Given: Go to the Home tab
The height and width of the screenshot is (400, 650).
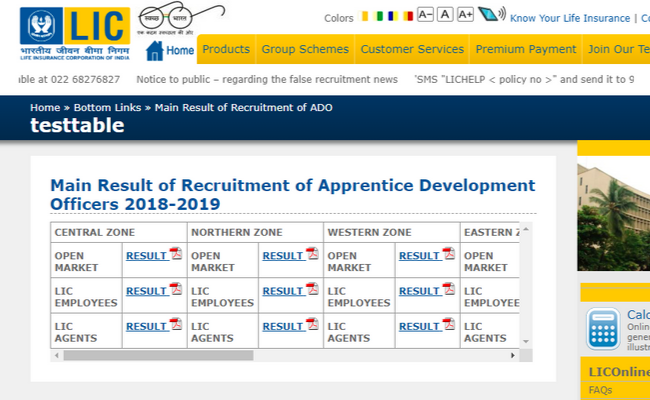Looking at the screenshot, I should click(x=170, y=49).
